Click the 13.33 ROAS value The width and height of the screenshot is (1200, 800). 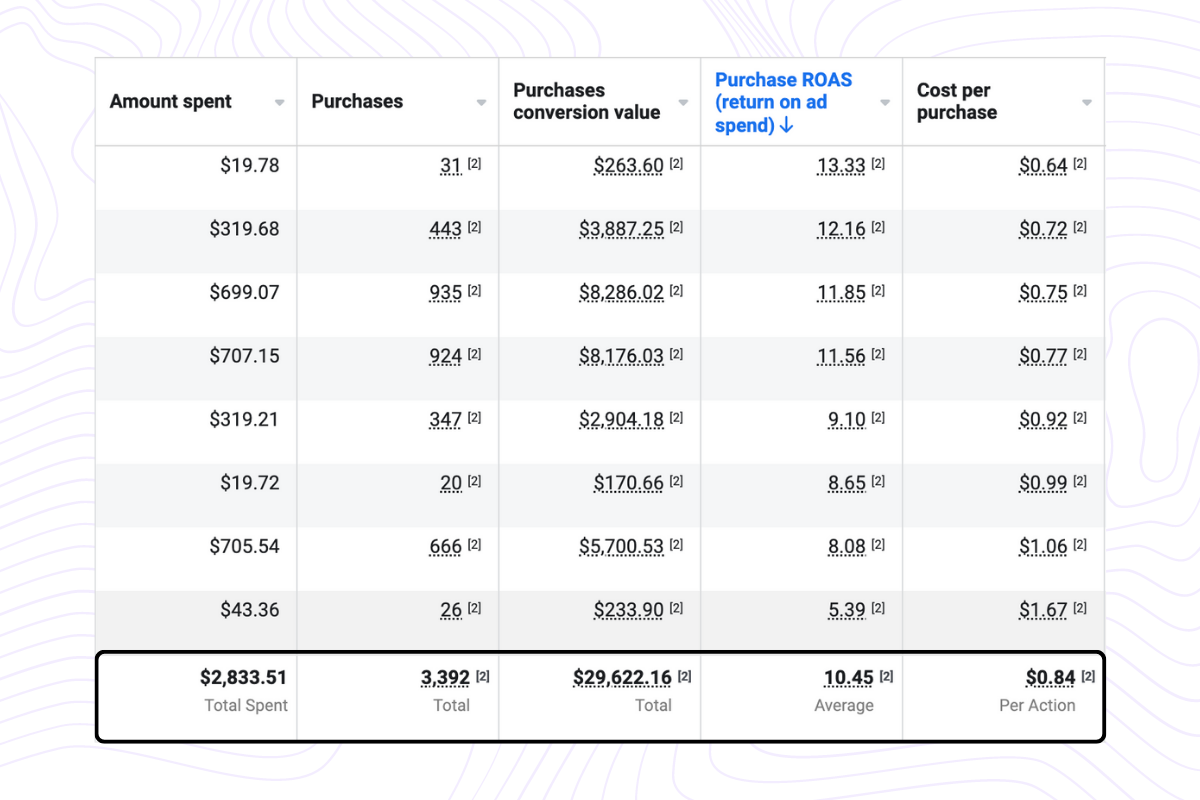click(x=841, y=166)
